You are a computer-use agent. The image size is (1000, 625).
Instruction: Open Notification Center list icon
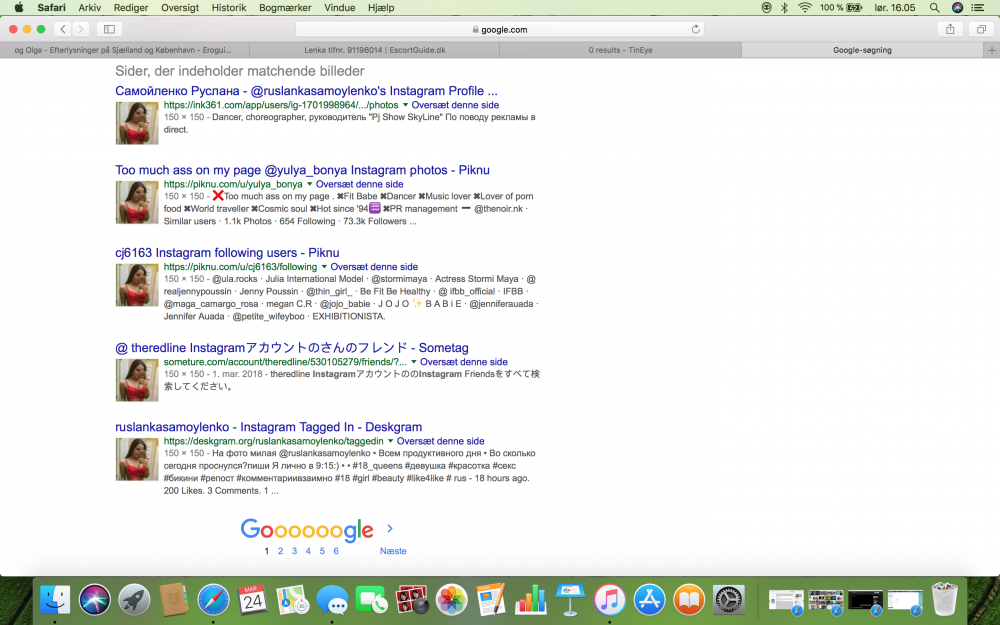[x=977, y=8]
